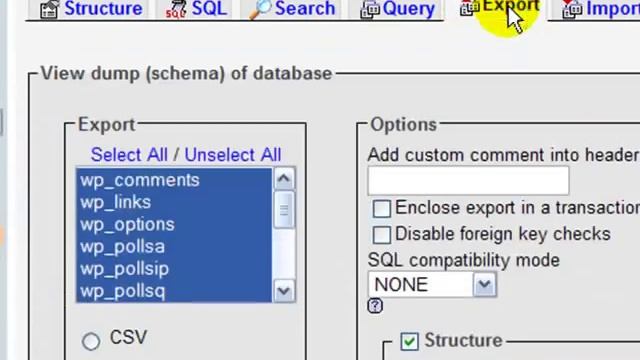Open SQL compatibility mode NONE dropdown

tap(432, 284)
